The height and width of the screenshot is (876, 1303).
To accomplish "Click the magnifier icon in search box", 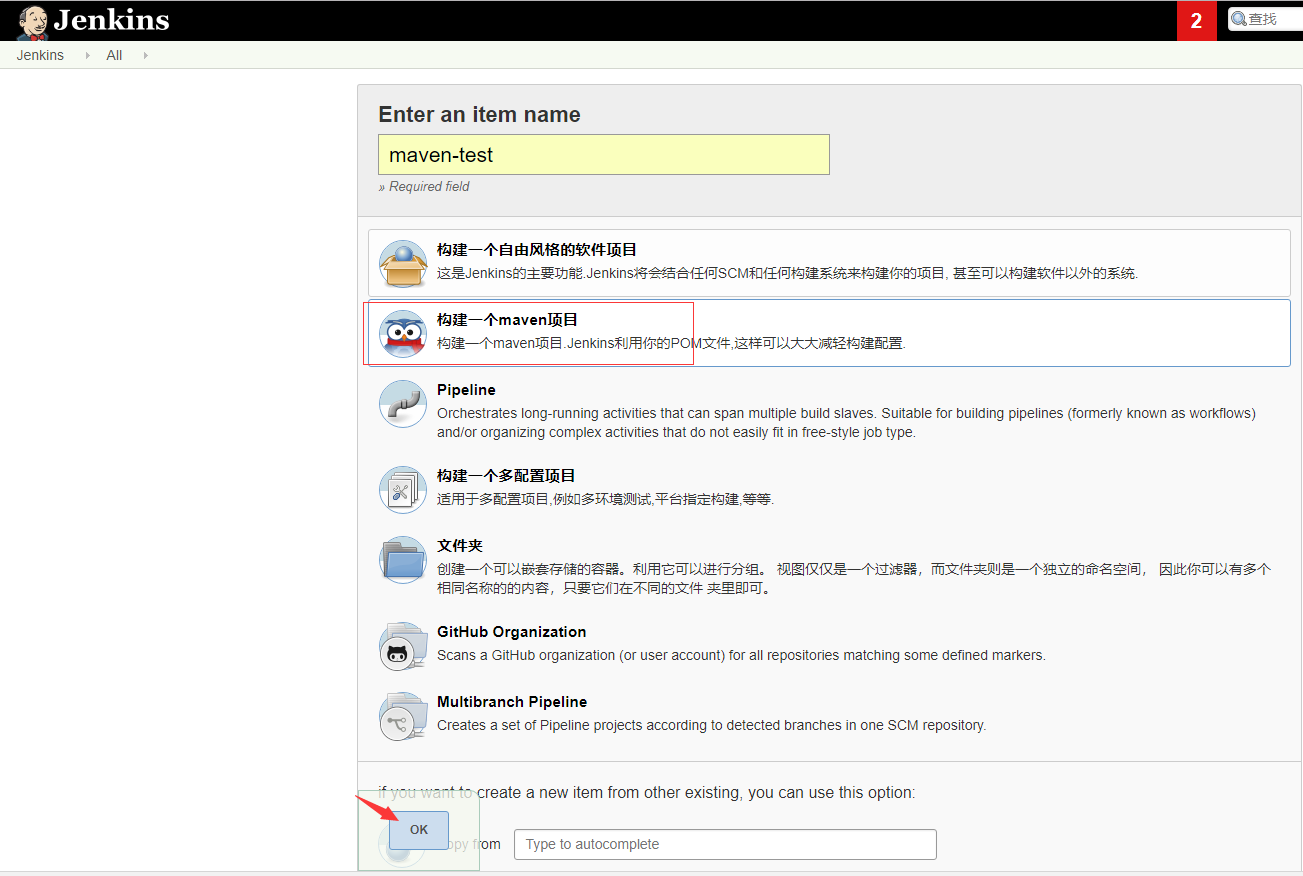I will pyautogui.click(x=1238, y=19).
